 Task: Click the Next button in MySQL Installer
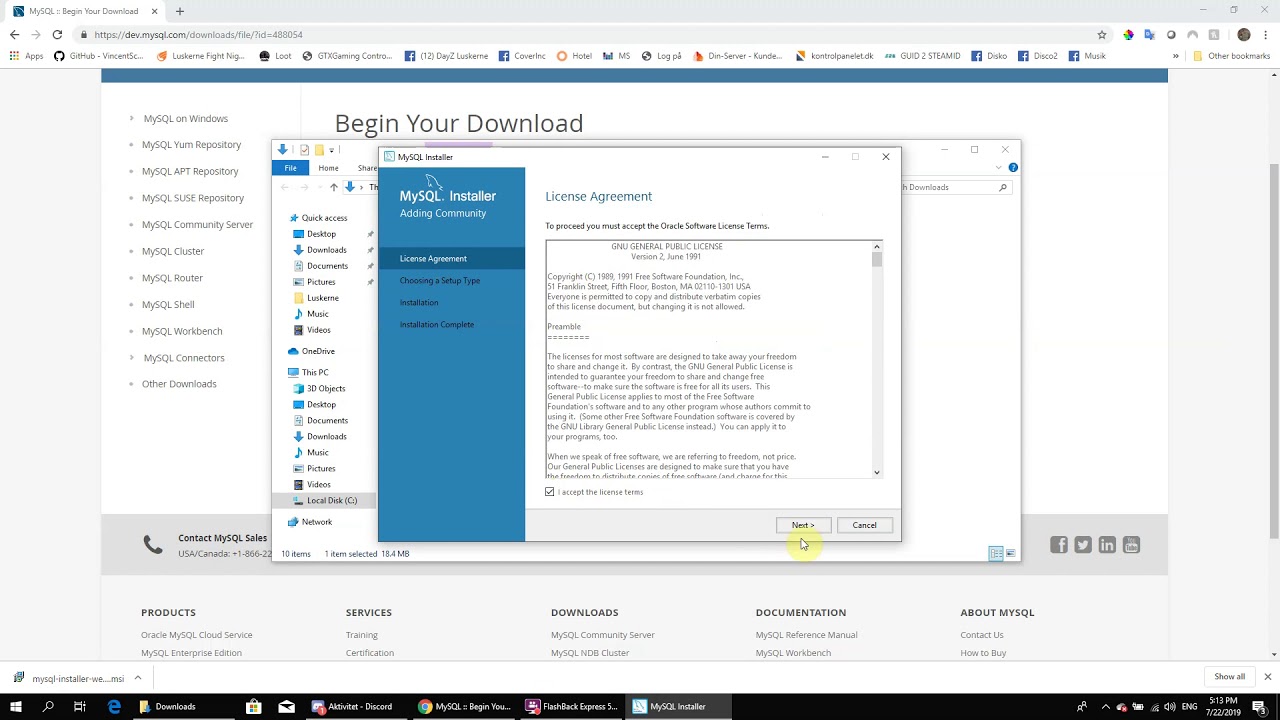803,525
